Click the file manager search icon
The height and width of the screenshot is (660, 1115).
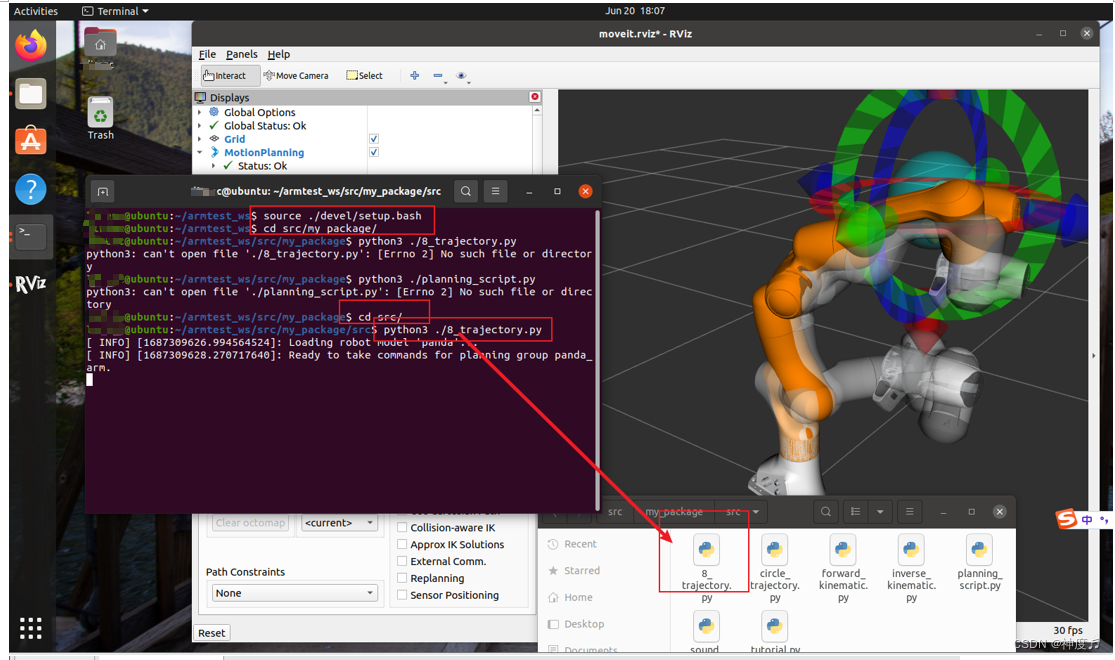pyautogui.click(x=826, y=511)
